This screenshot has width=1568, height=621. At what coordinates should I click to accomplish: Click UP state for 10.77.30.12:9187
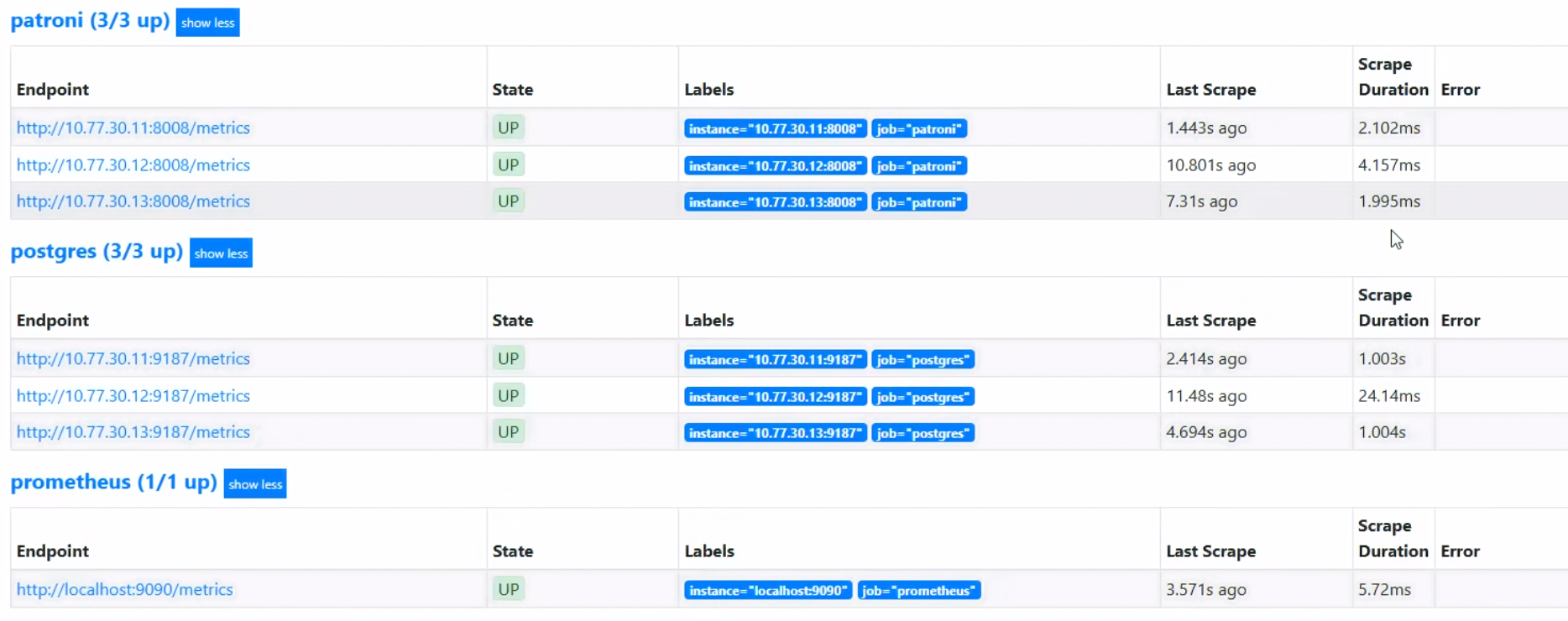(x=509, y=395)
